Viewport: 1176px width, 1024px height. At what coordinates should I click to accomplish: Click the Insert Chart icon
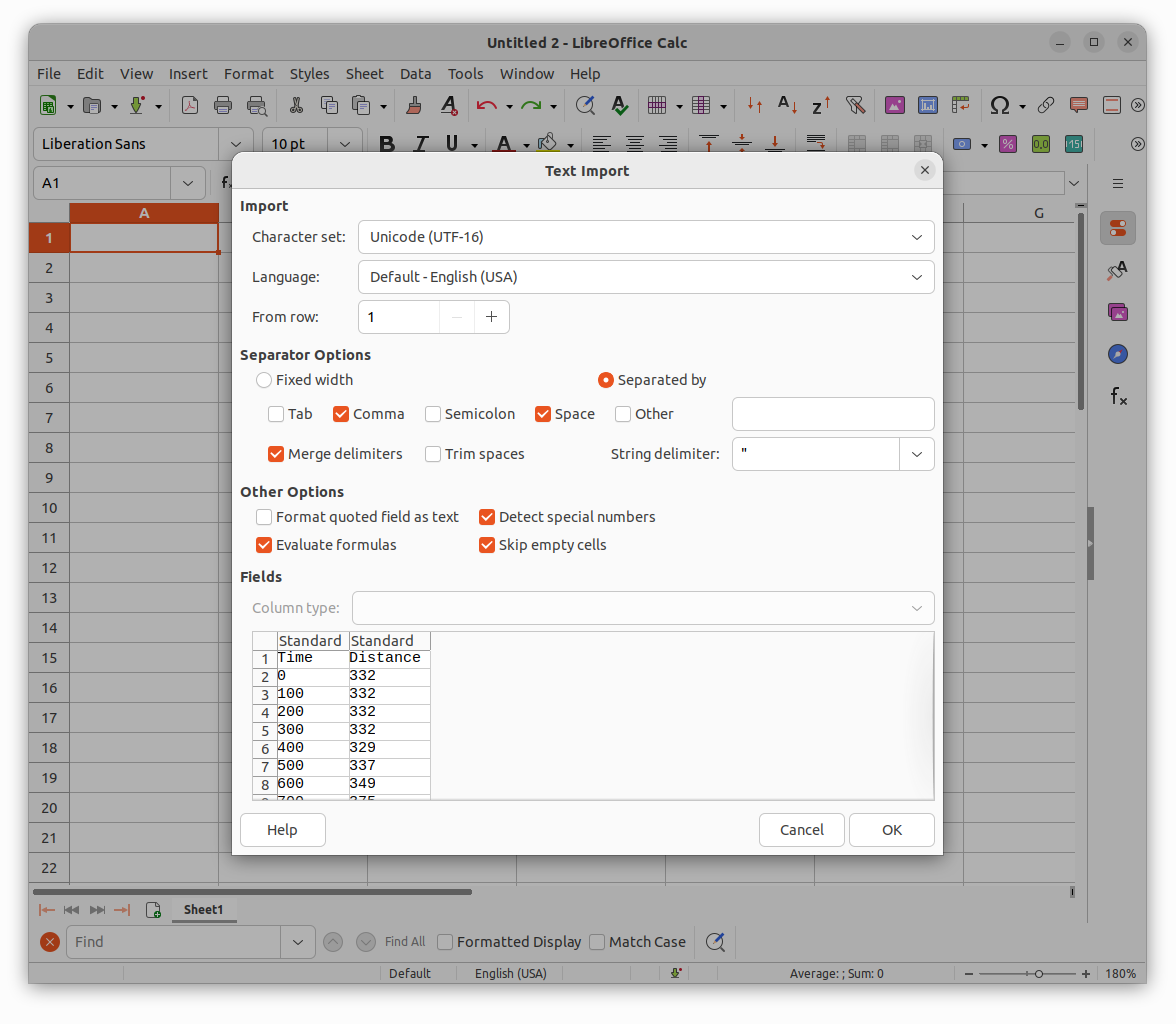928,106
